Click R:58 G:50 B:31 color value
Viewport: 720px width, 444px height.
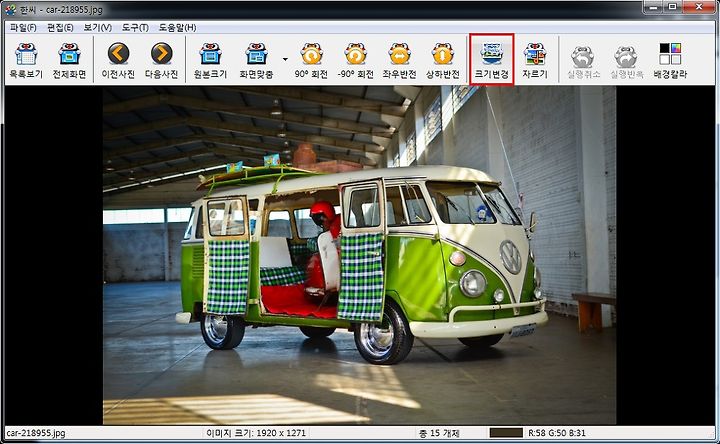[557, 433]
